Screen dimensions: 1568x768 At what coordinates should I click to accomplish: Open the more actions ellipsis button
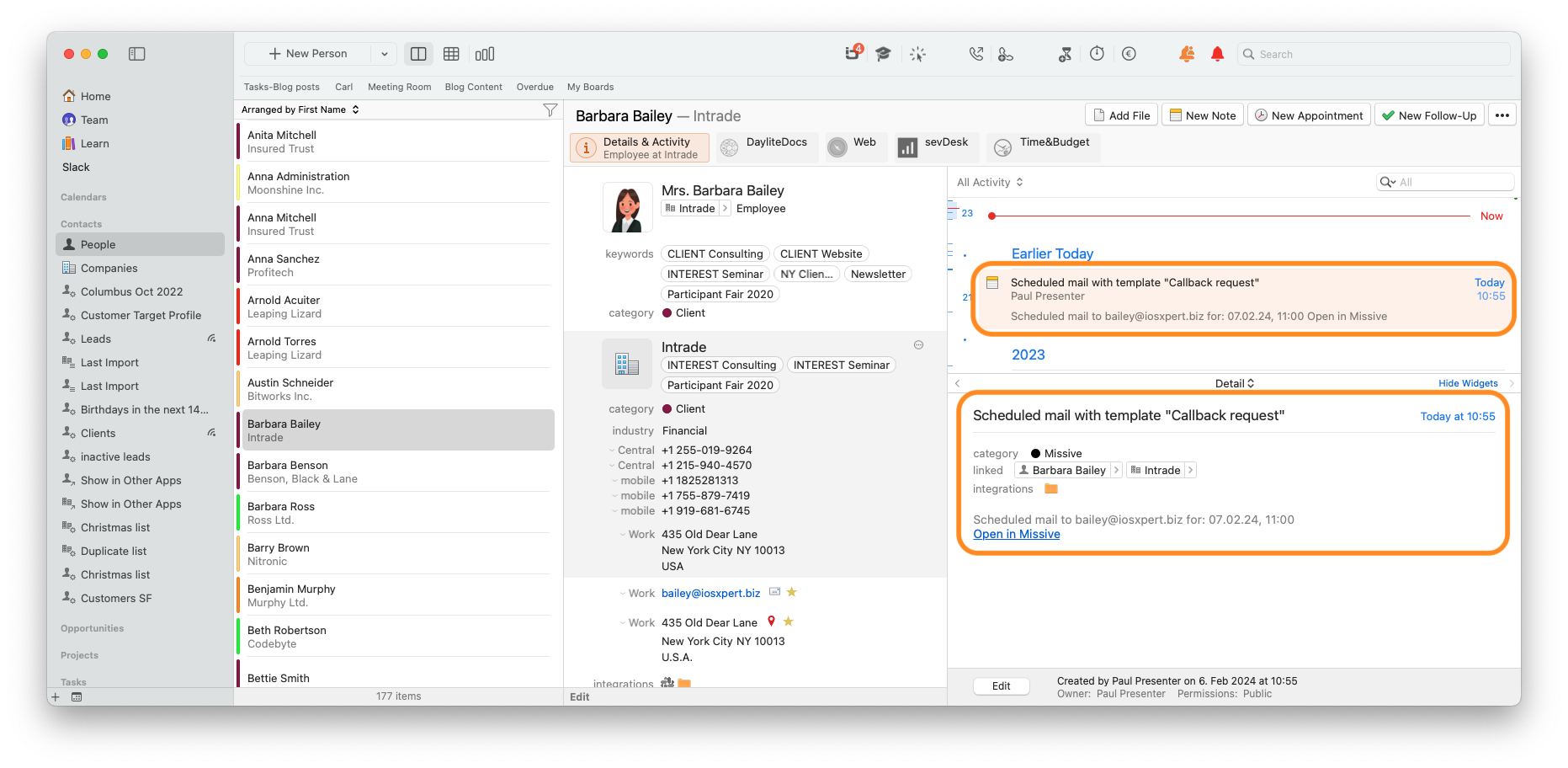[x=1502, y=115]
